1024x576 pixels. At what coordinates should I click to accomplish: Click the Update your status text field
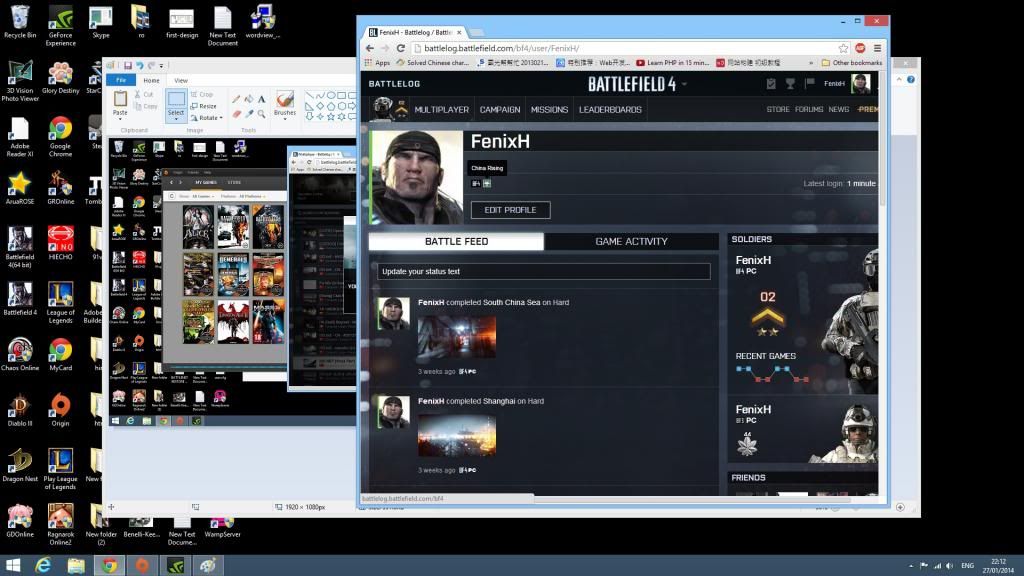point(543,272)
